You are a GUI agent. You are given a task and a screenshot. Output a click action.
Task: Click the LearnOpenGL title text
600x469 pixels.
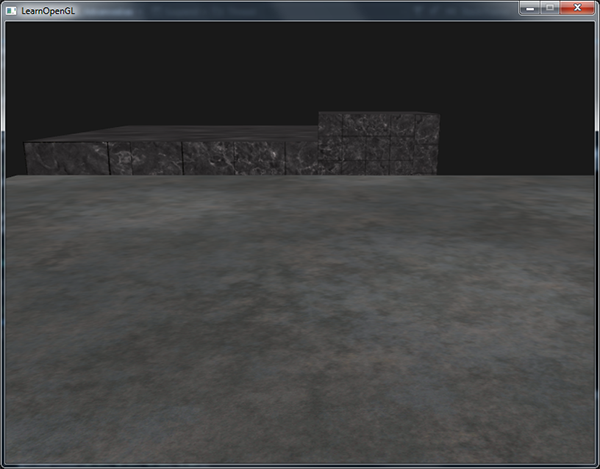[x=48, y=10]
